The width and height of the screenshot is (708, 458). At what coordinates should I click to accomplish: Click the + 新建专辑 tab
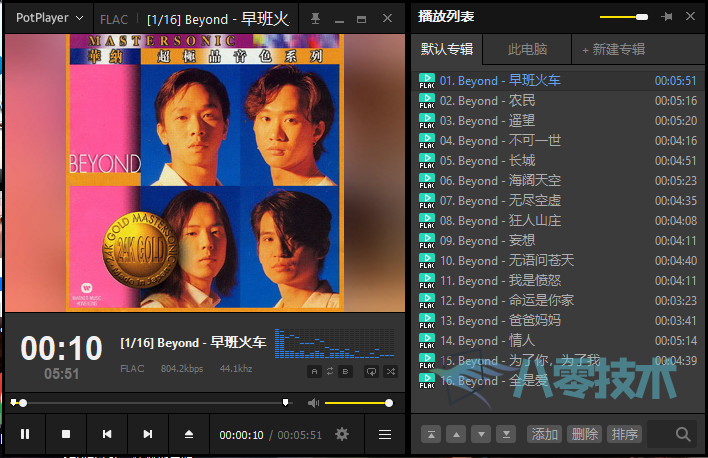pos(613,49)
